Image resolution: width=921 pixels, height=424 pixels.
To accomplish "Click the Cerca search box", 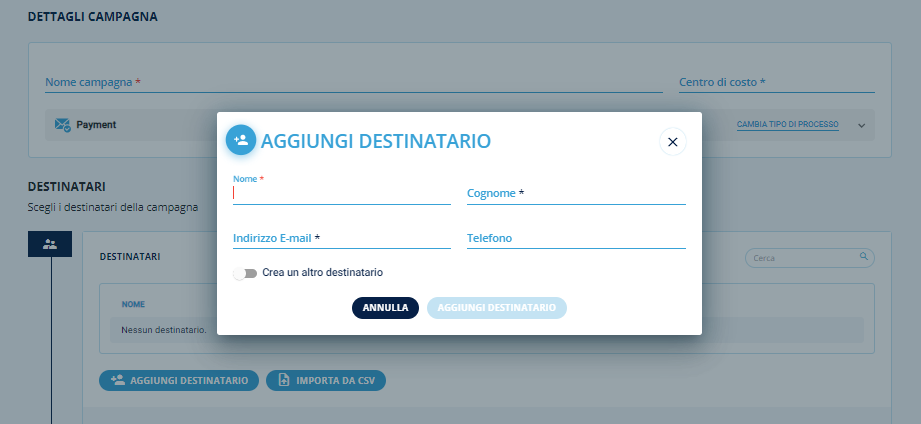I will (x=803, y=258).
